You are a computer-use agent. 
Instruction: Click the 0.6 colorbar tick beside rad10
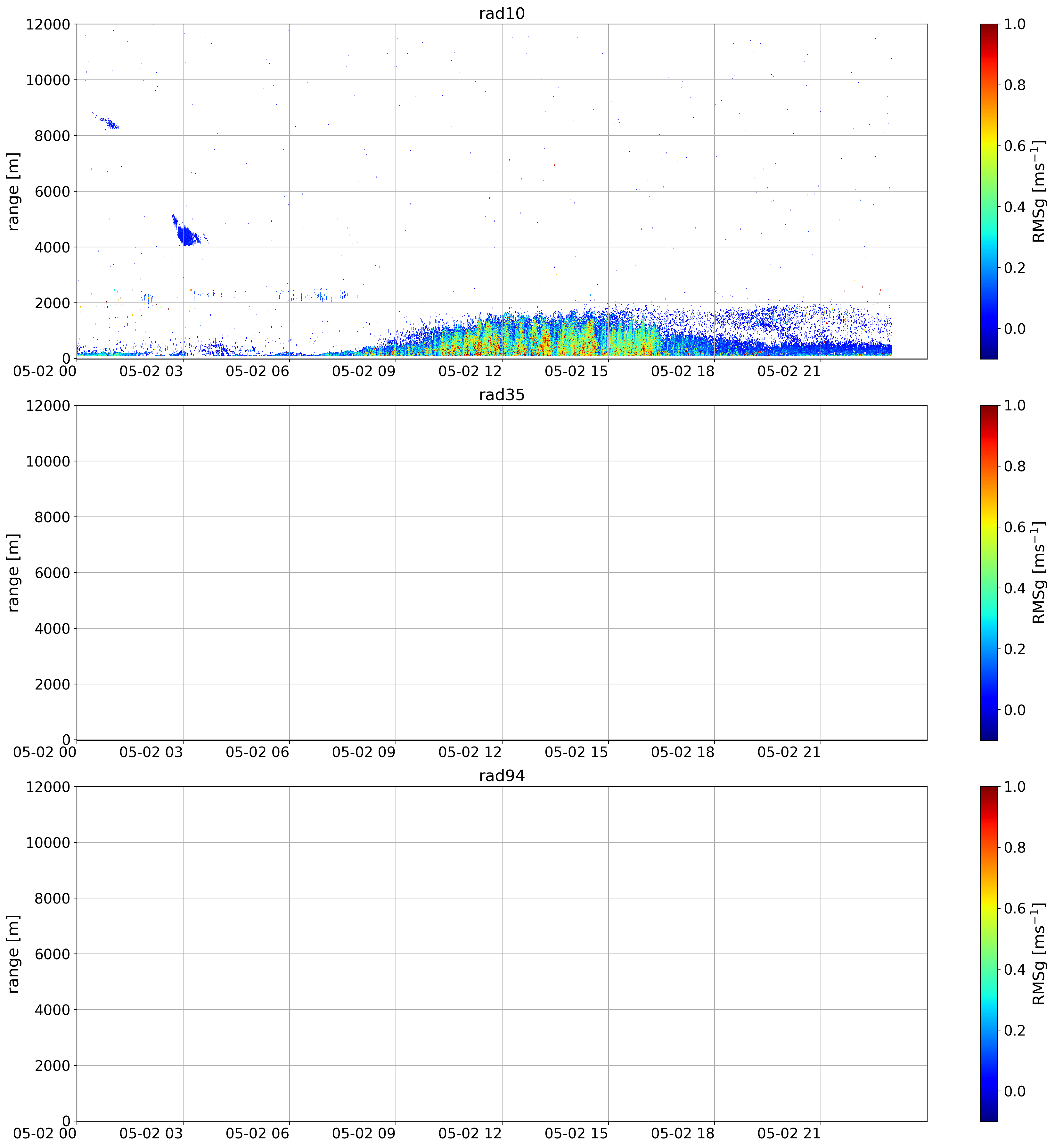(x=1014, y=146)
